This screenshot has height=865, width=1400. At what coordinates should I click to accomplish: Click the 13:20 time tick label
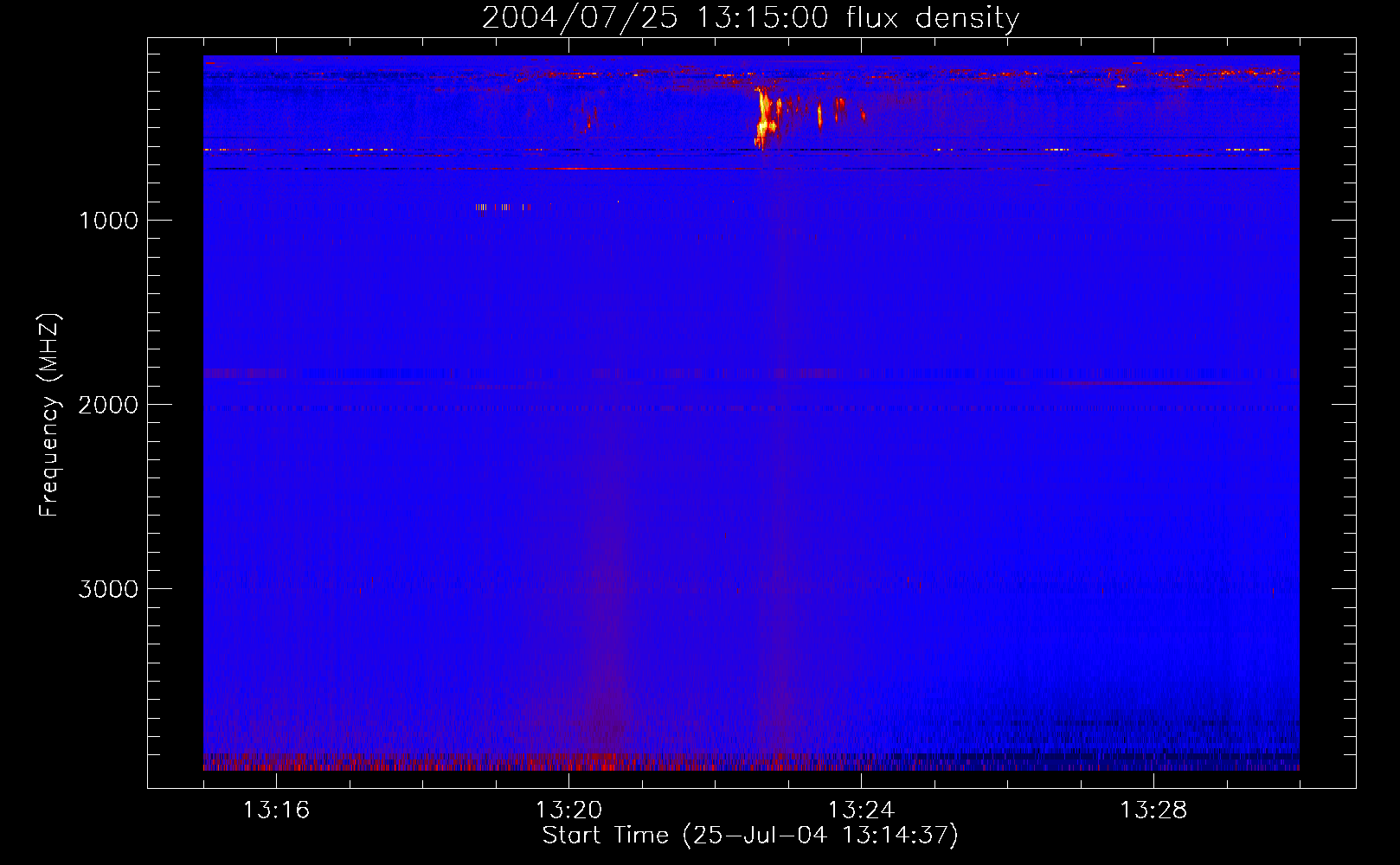(x=568, y=810)
